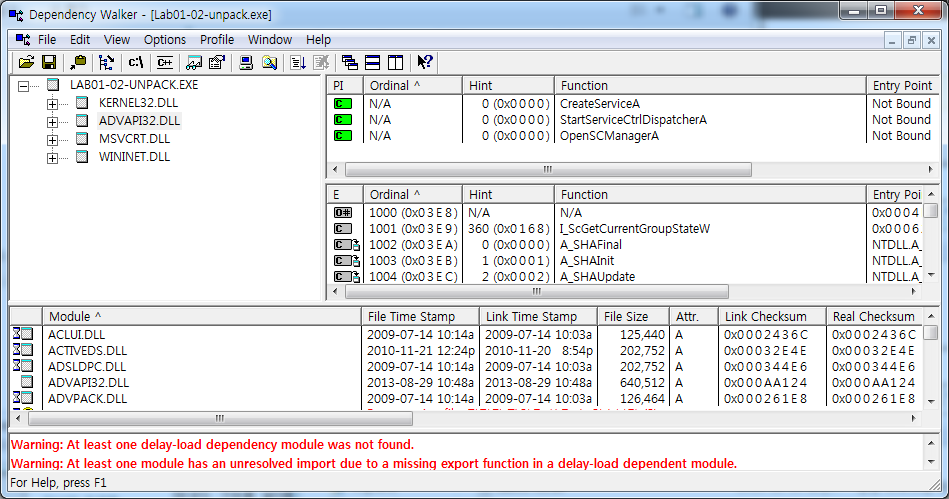Click the System Information computer icon

tap(246, 62)
